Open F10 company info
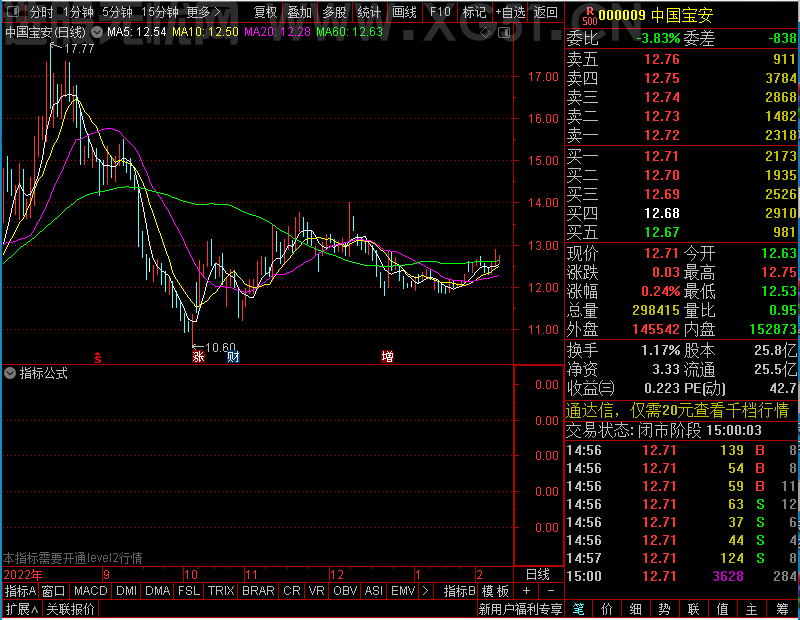The image size is (800, 620). point(440,12)
